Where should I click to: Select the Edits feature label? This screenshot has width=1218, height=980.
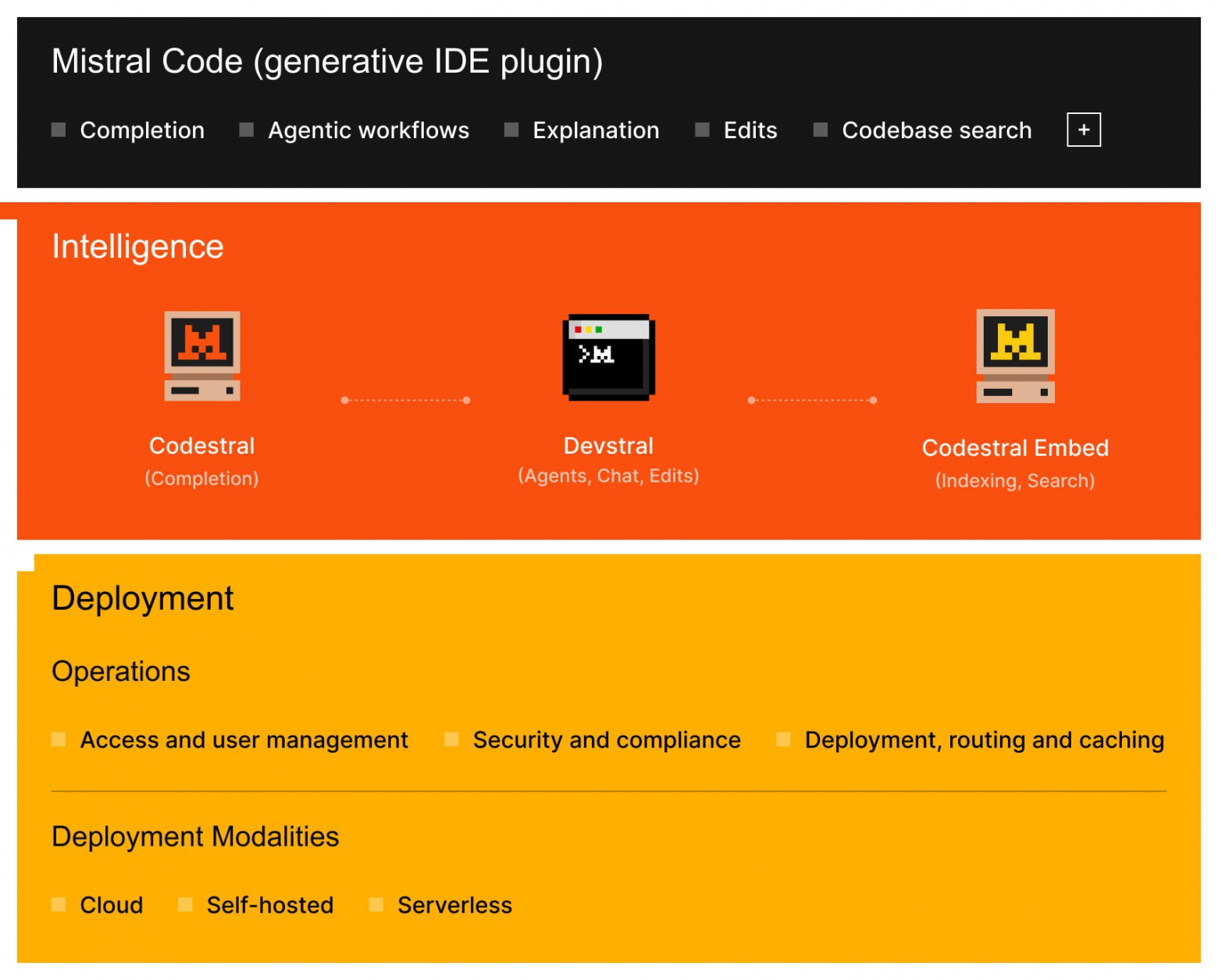coord(750,130)
